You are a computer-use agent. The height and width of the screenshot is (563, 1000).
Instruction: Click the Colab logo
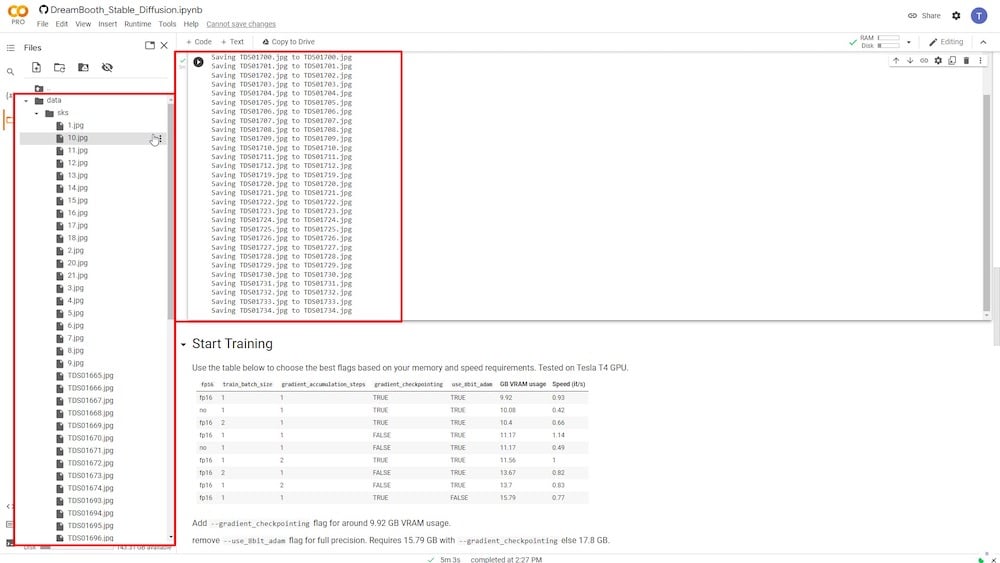click(x=18, y=13)
